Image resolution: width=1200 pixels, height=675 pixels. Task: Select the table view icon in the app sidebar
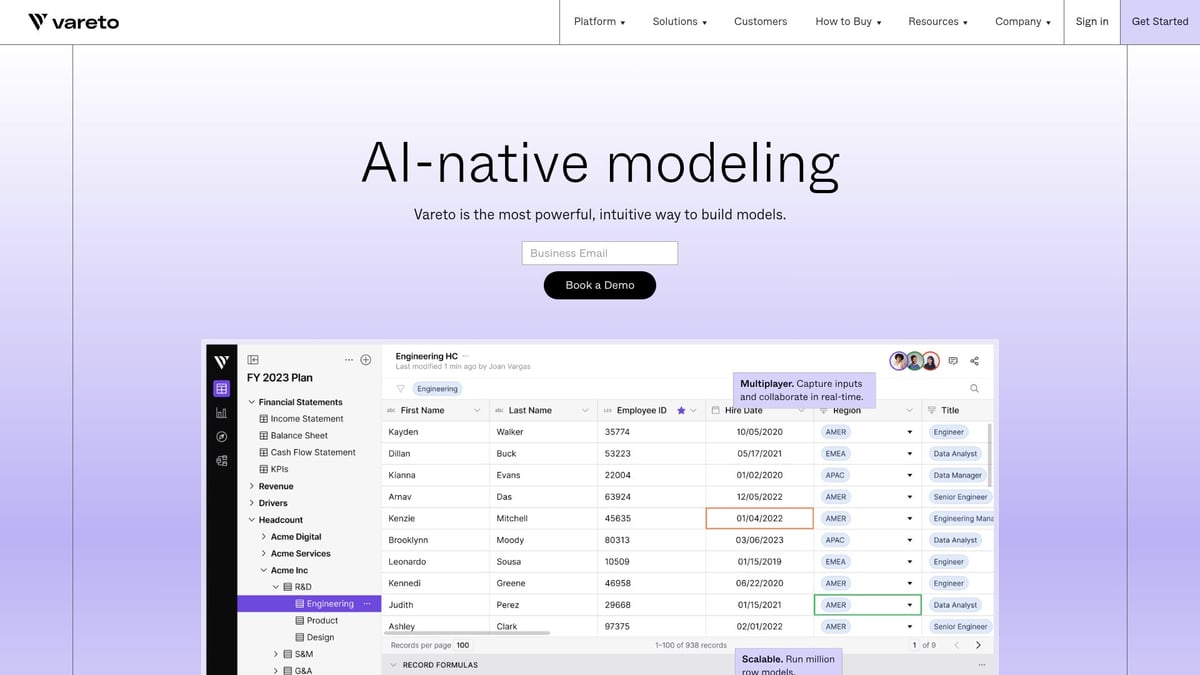[x=222, y=388]
